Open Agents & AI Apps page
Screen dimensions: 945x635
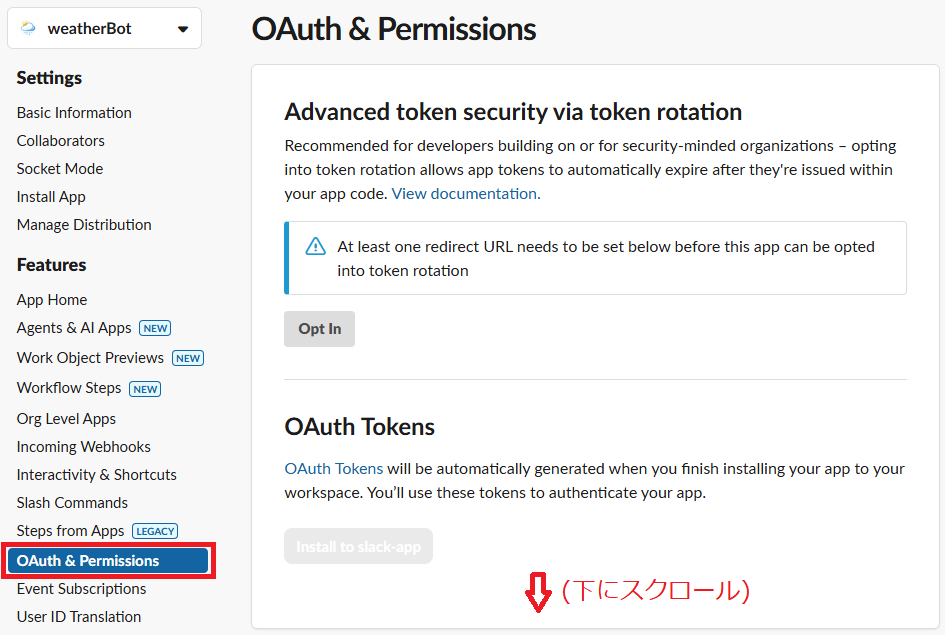click(75, 327)
